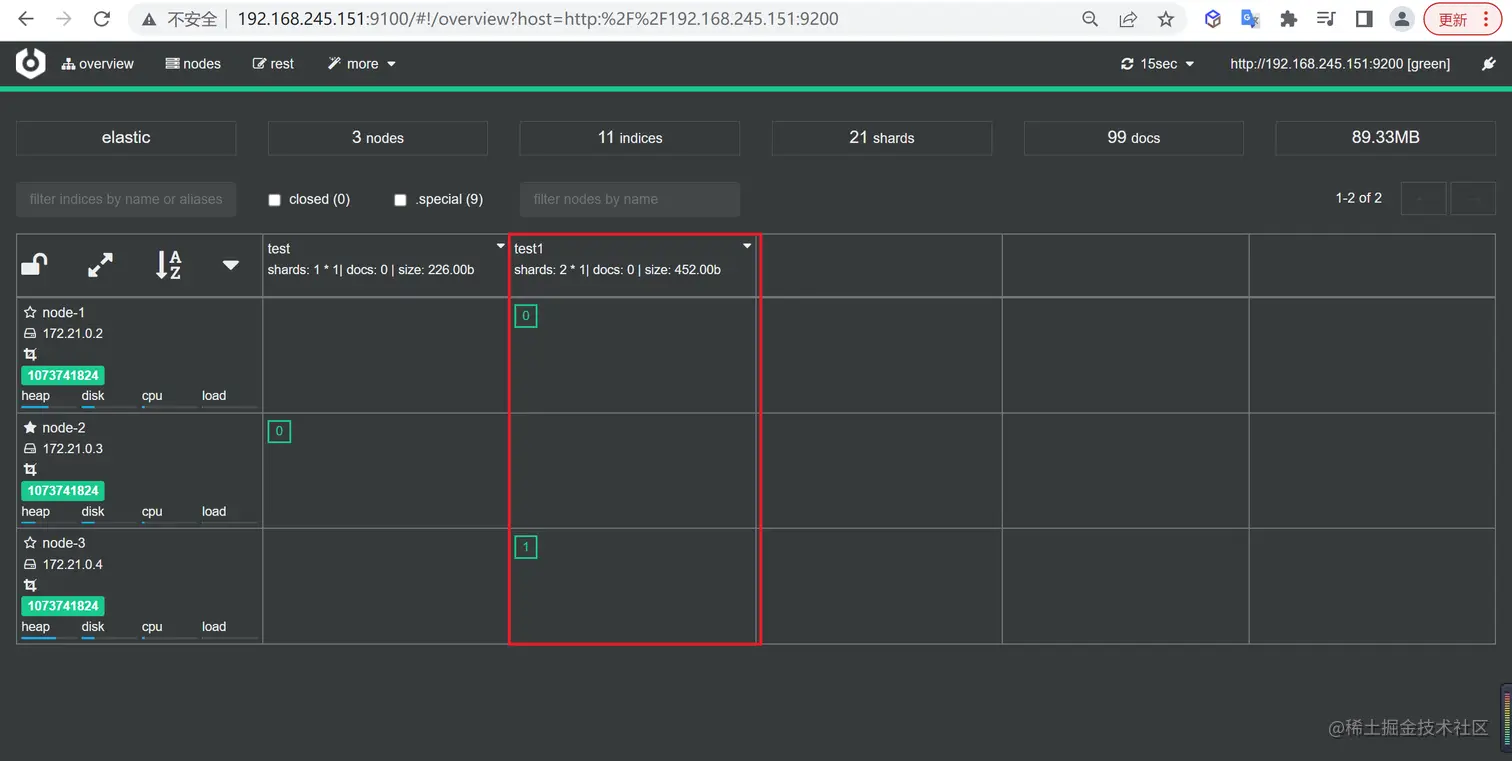The width and height of the screenshot is (1512, 761).
Task: Click the disk icon next to 172.21.0.3
Action: 30,449
